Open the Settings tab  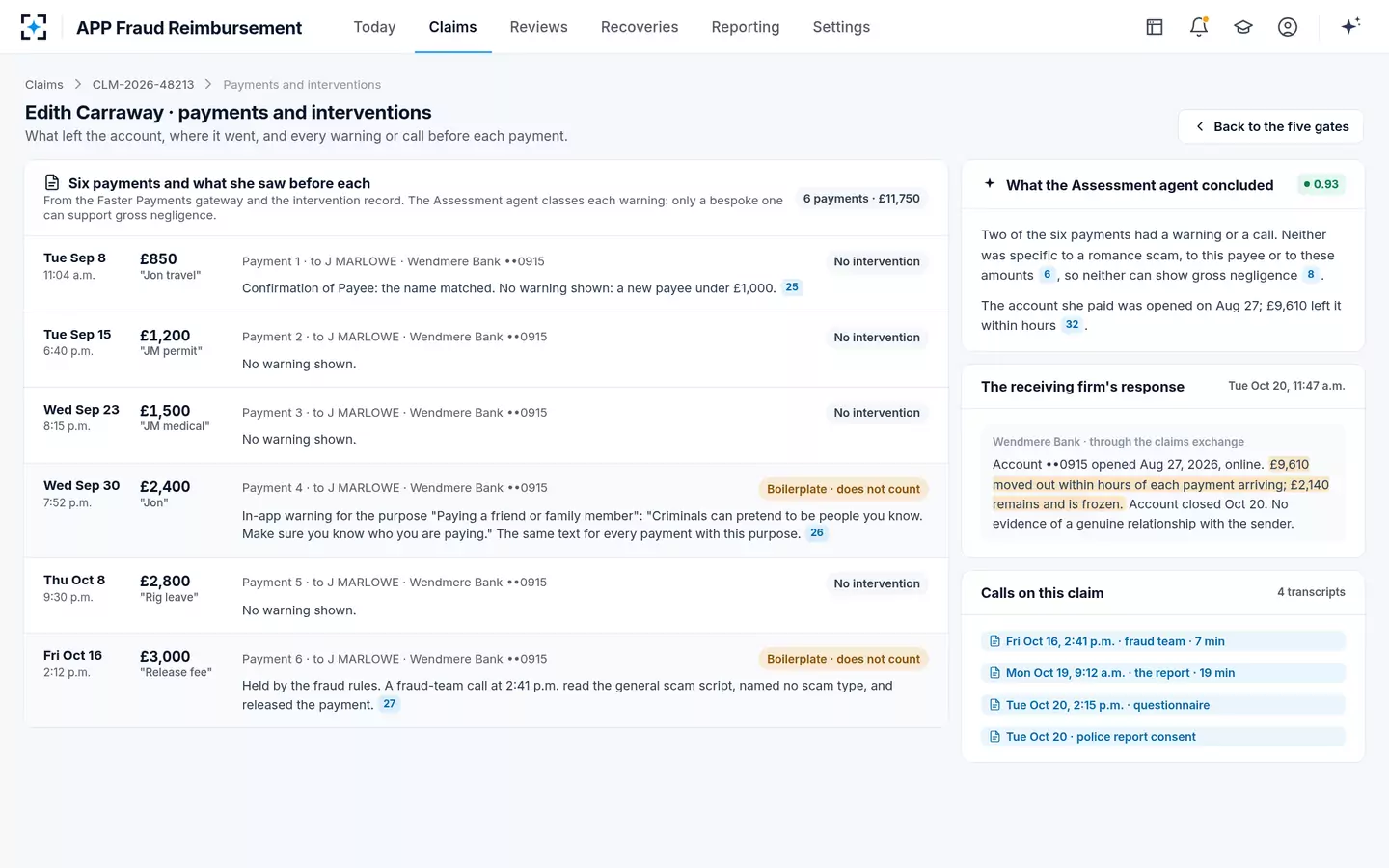(x=841, y=27)
